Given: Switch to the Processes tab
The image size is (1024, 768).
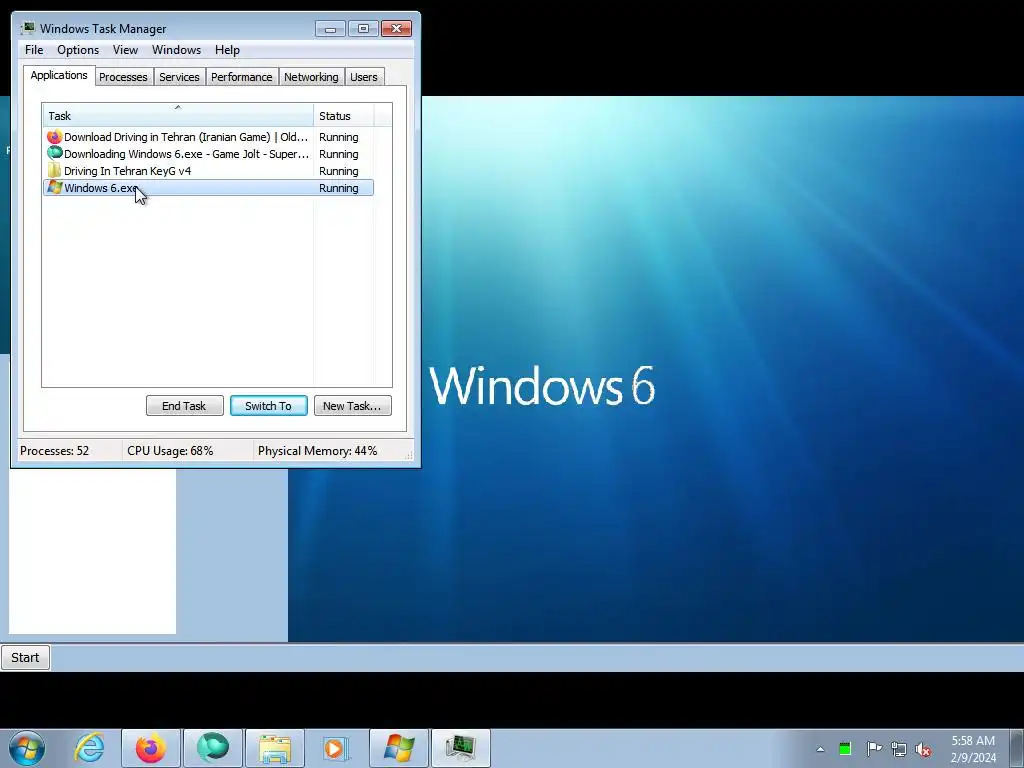Looking at the screenshot, I should 123,76.
